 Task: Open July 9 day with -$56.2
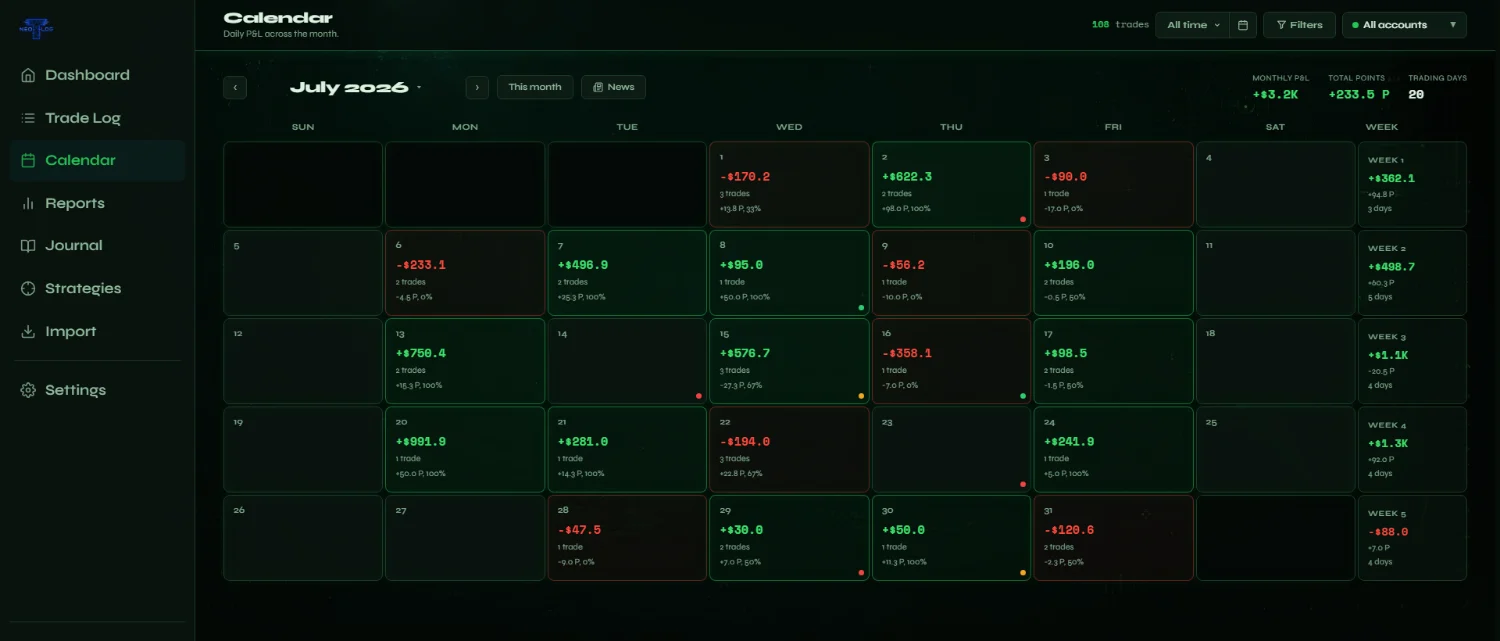pyautogui.click(x=951, y=273)
